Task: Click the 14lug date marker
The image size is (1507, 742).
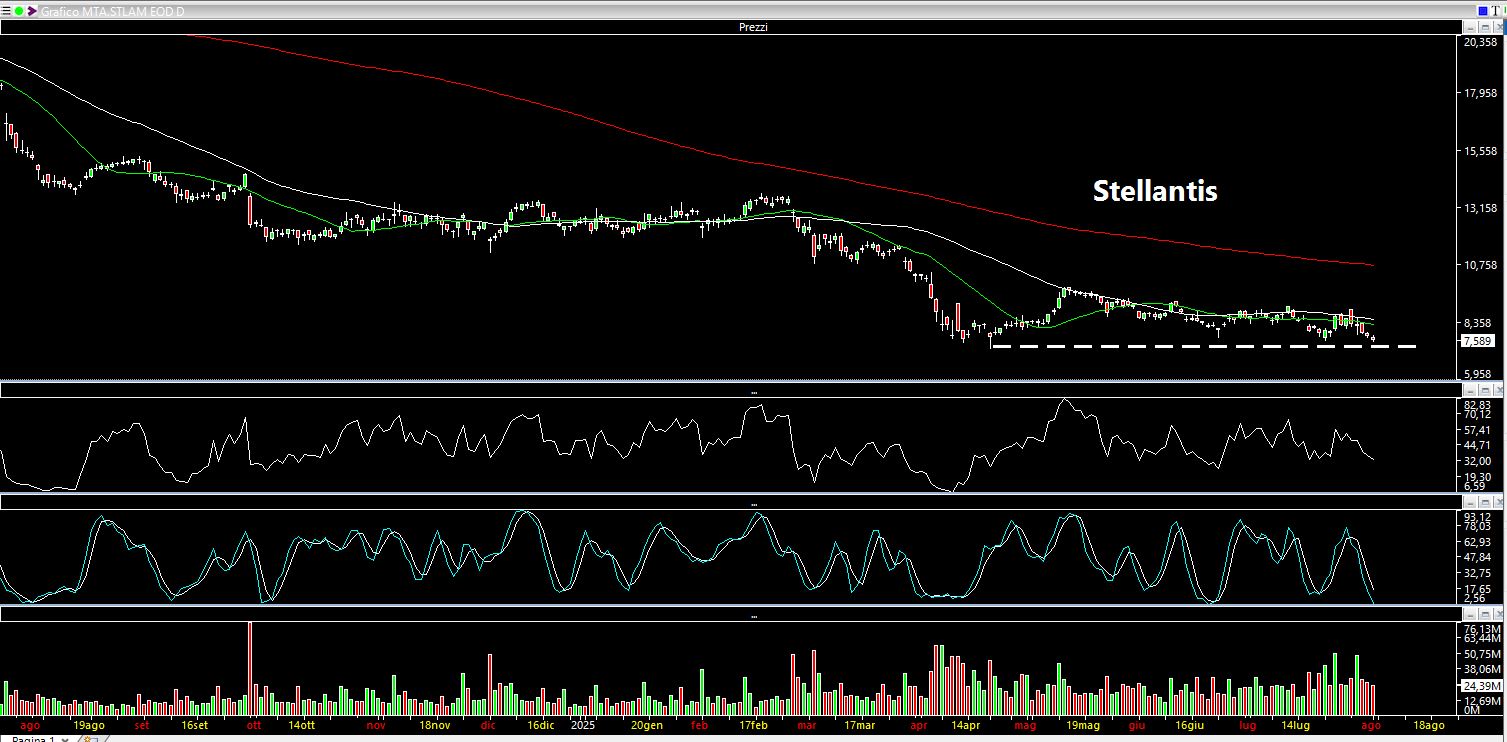Action: [1295, 724]
